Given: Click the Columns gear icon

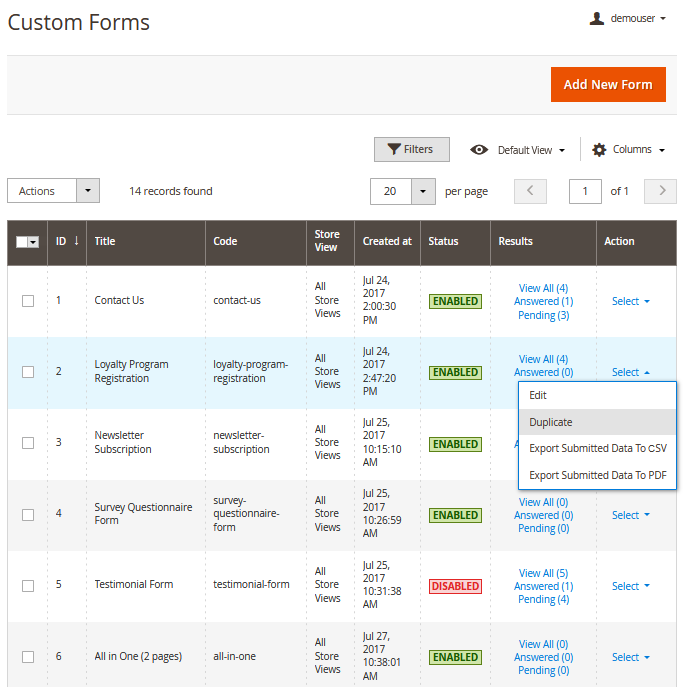Looking at the screenshot, I should (x=599, y=150).
